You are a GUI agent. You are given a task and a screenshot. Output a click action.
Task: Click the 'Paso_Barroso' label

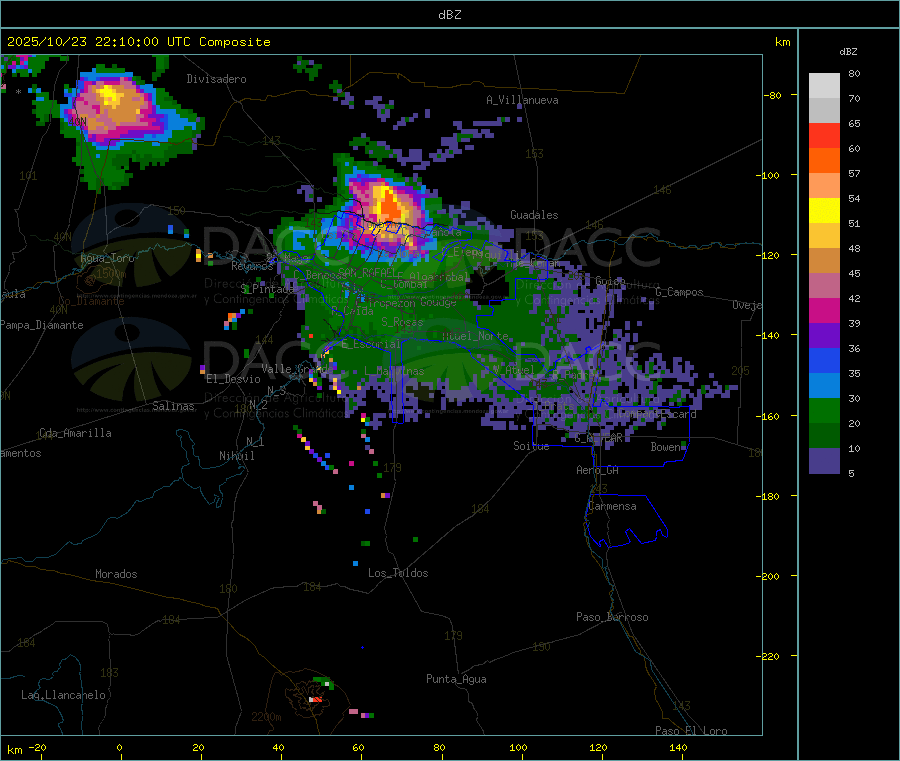(x=612, y=617)
